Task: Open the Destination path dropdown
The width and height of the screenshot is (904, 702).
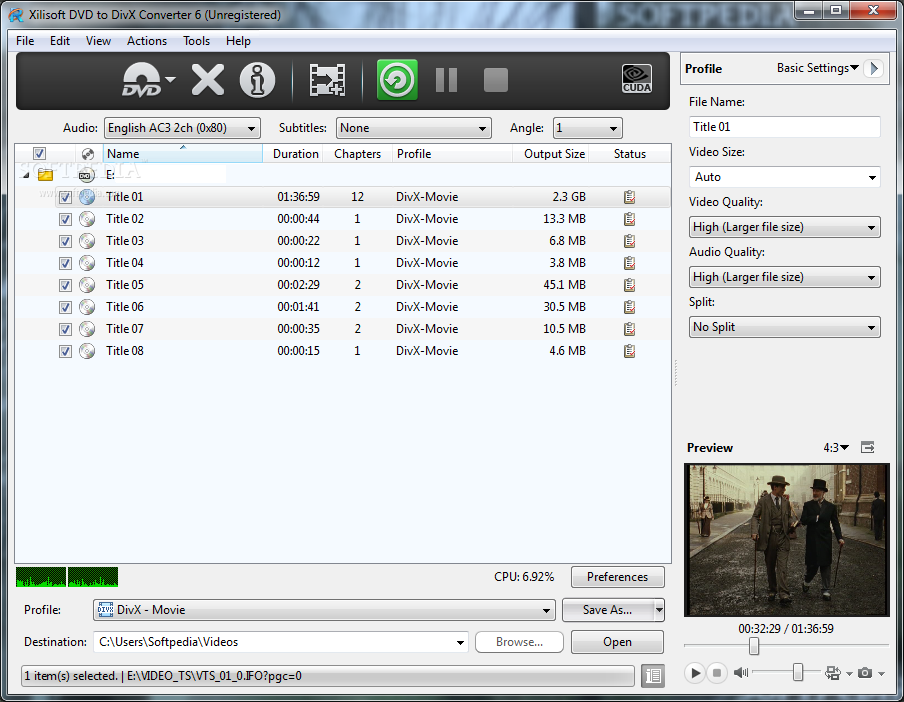Action: (x=281, y=642)
